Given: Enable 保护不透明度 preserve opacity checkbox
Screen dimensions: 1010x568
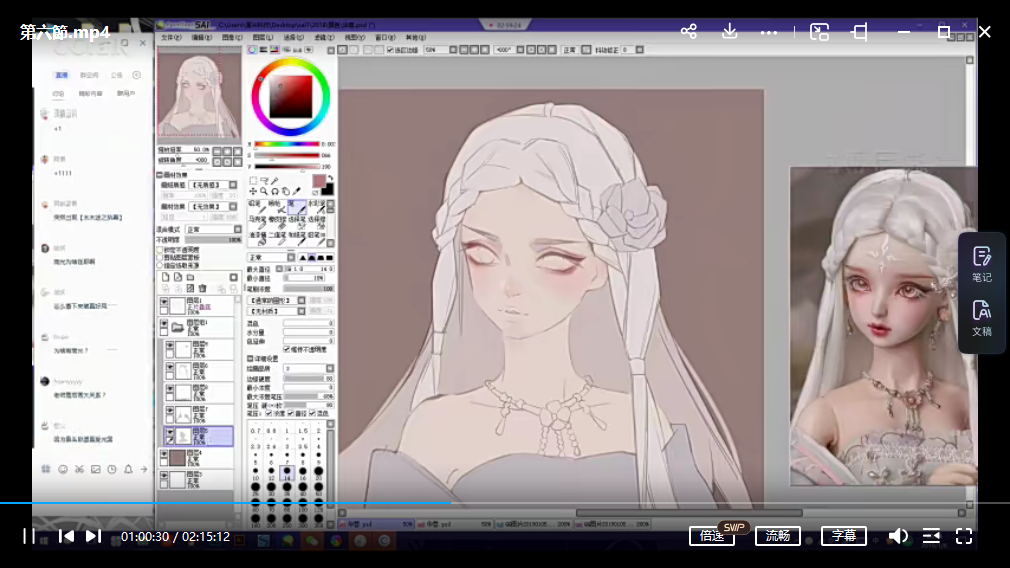Looking at the screenshot, I should pos(160,250).
